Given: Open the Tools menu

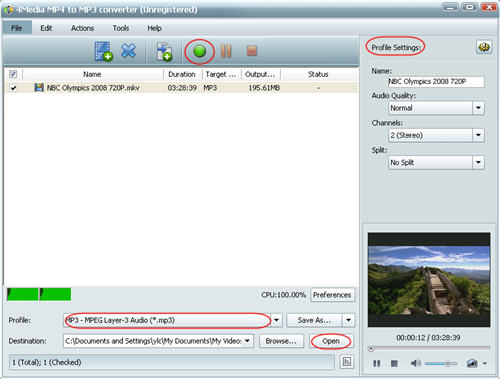Looking at the screenshot, I should pos(121,28).
